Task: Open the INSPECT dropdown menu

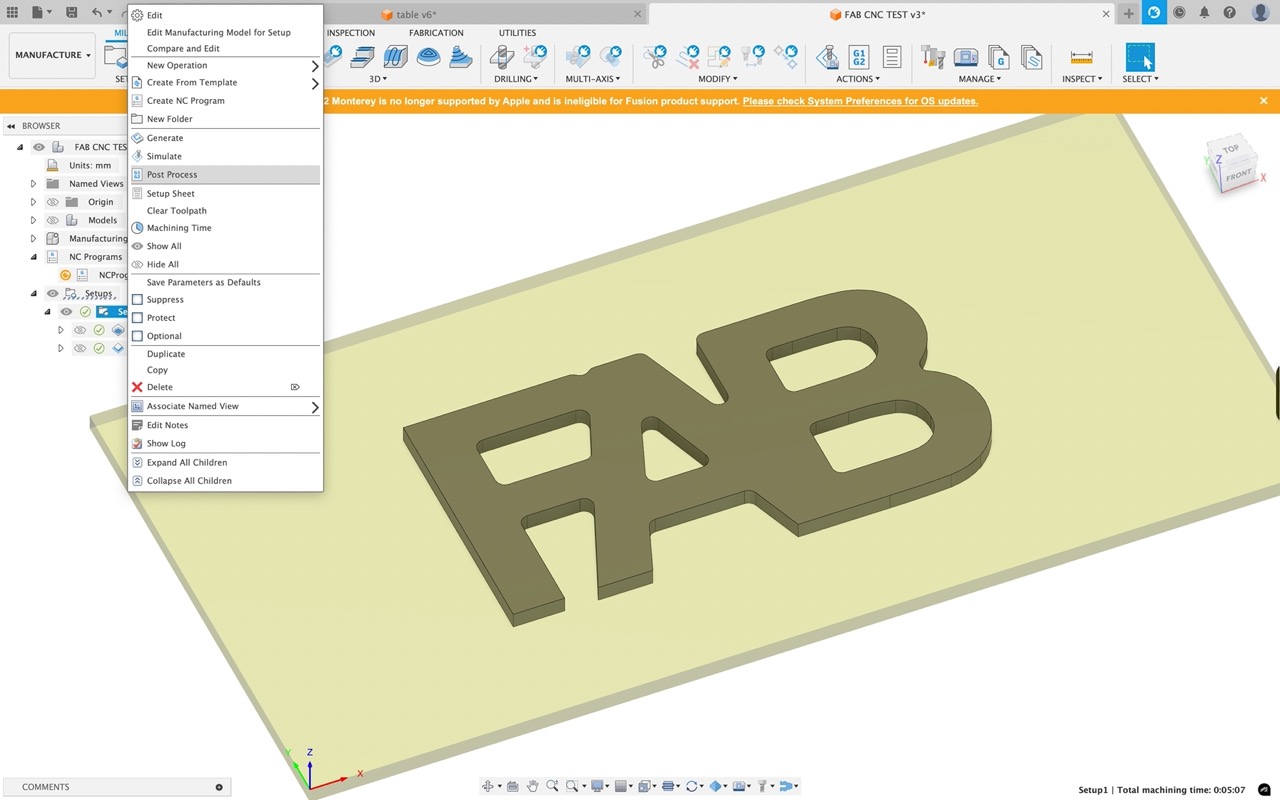Action: (x=1082, y=79)
